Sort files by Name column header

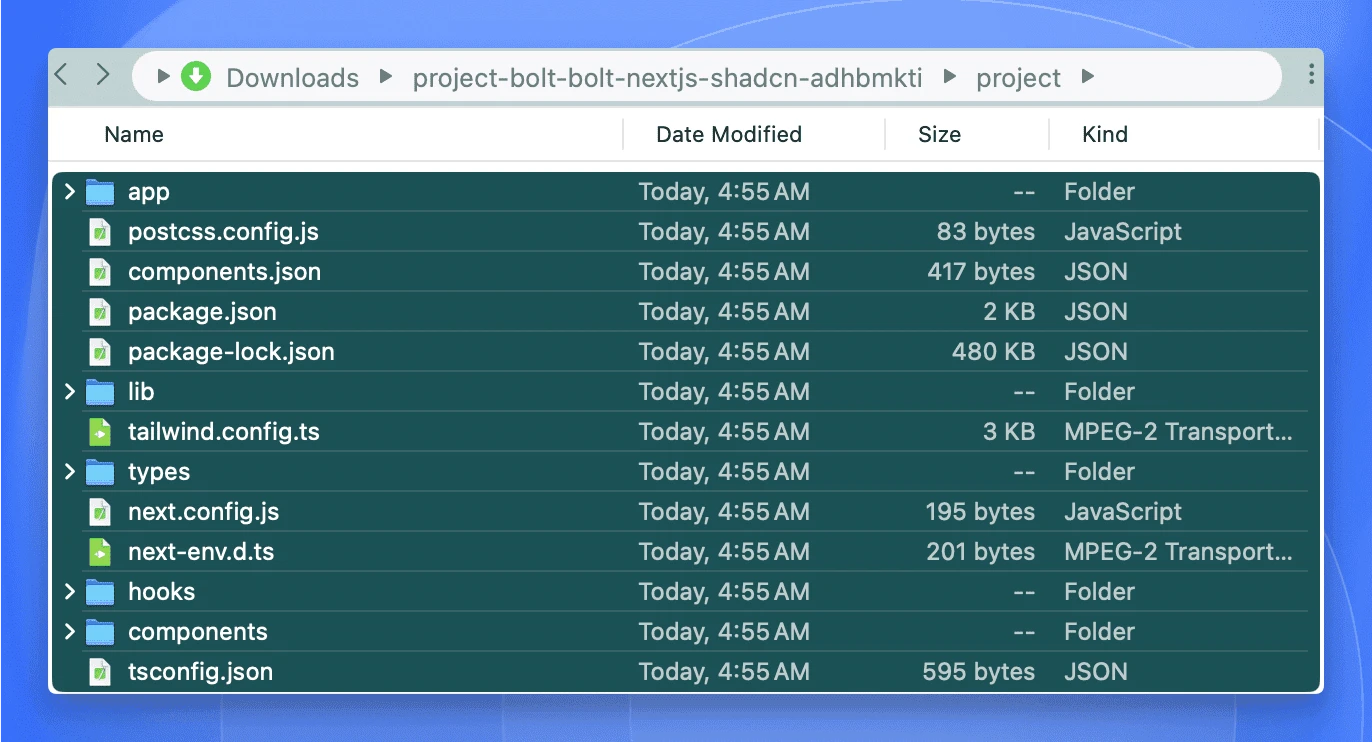tap(134, 135)
